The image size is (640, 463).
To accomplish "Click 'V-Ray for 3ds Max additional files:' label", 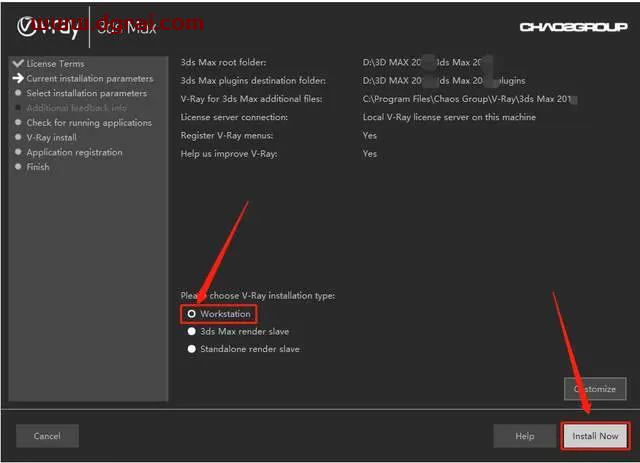I will [x=251, y=99].
